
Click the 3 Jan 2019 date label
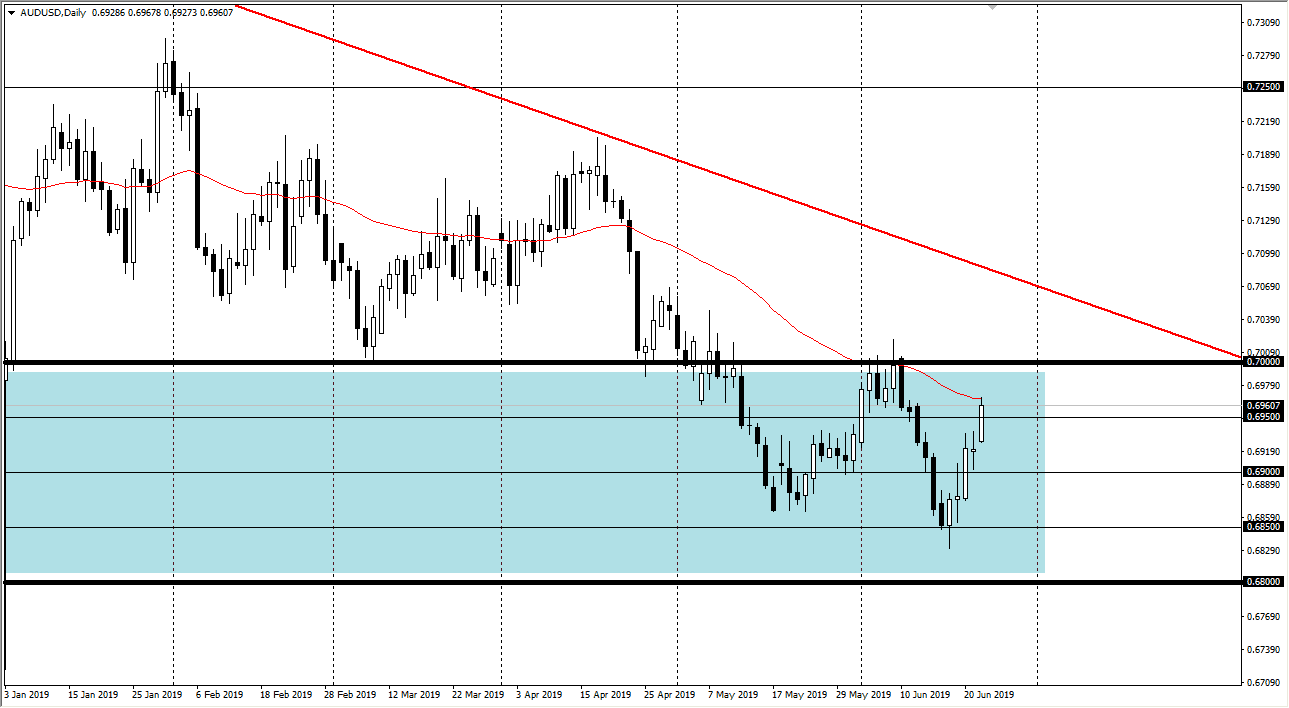[27, 694]
